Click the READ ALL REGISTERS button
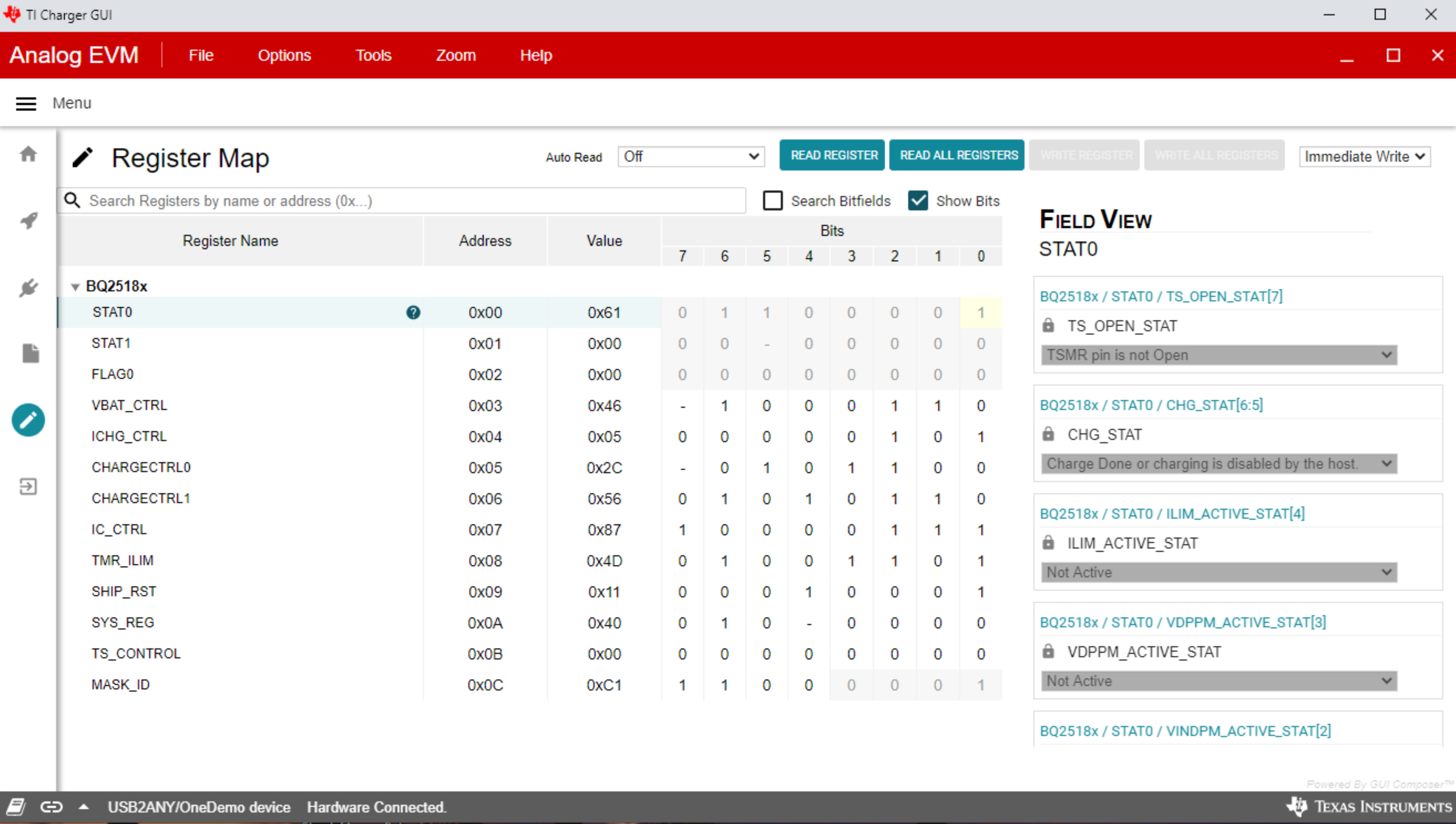This screenshot has width=1456, height=824. tap(958, 155)
